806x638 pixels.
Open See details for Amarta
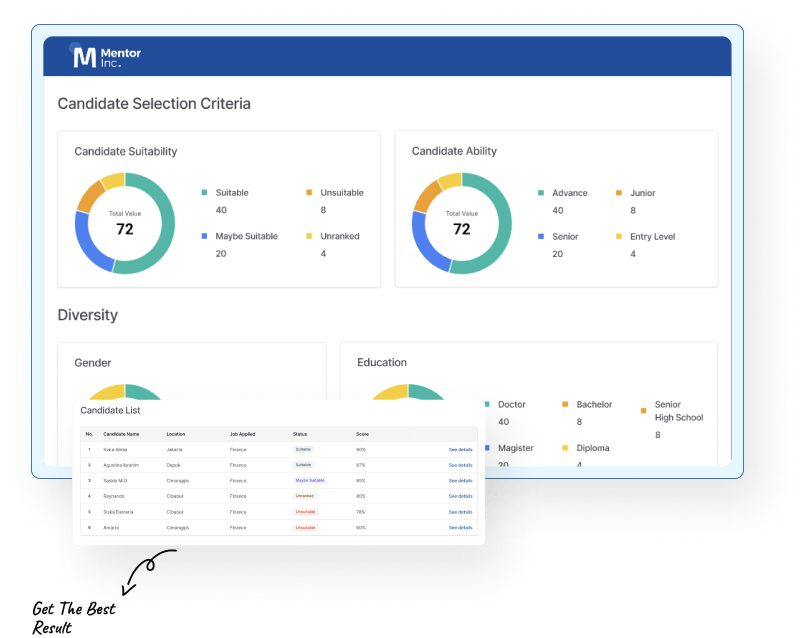coord(459,528)
